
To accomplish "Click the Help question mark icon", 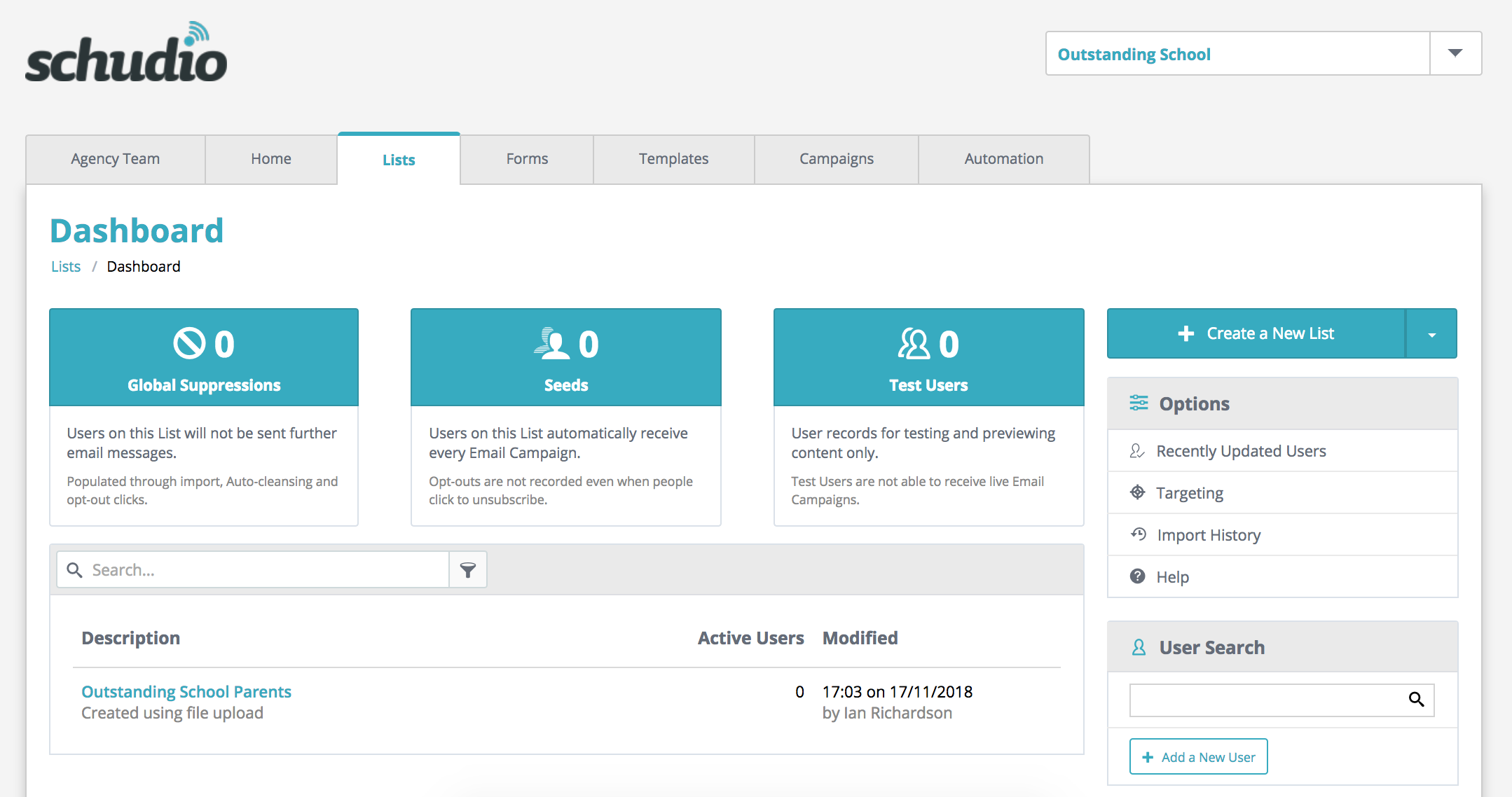I will [1137, 576].
